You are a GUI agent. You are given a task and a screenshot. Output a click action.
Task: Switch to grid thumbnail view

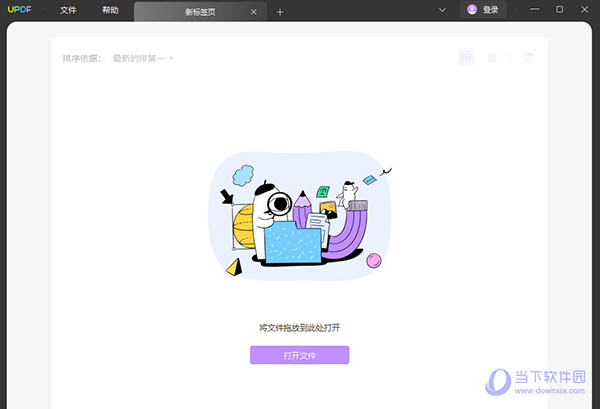point(492,58)
